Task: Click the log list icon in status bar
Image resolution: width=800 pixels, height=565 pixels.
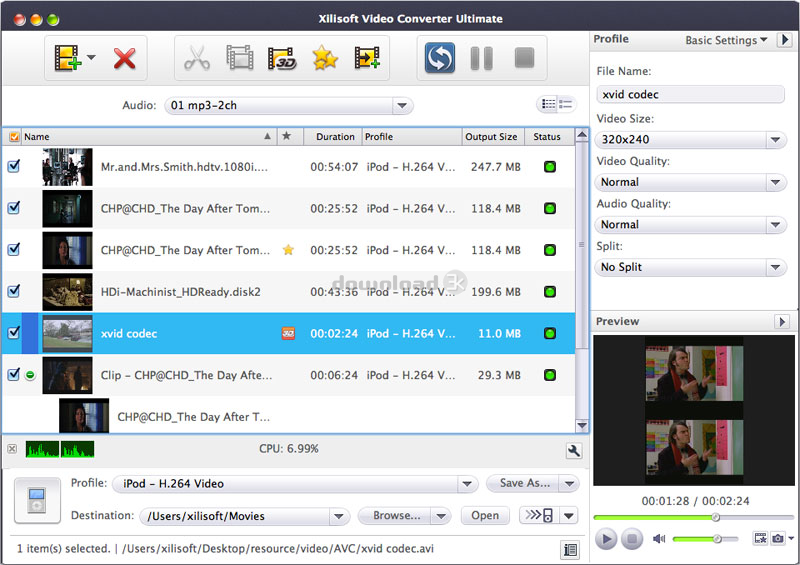Action: pyautogui.click(x=570, y=550)
